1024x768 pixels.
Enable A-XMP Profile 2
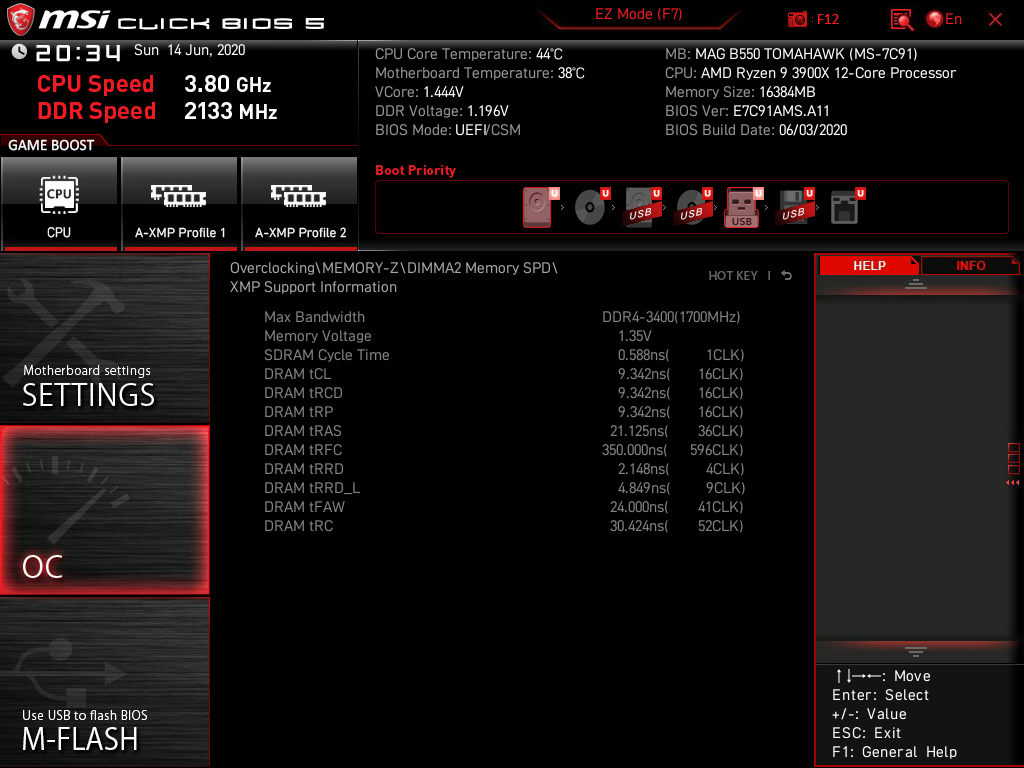(x=300, y=203)
